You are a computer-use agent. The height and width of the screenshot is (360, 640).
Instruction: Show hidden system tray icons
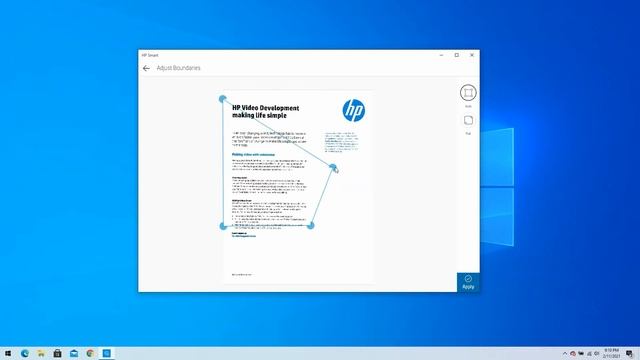pyautogui.click(x=565, y=353)
